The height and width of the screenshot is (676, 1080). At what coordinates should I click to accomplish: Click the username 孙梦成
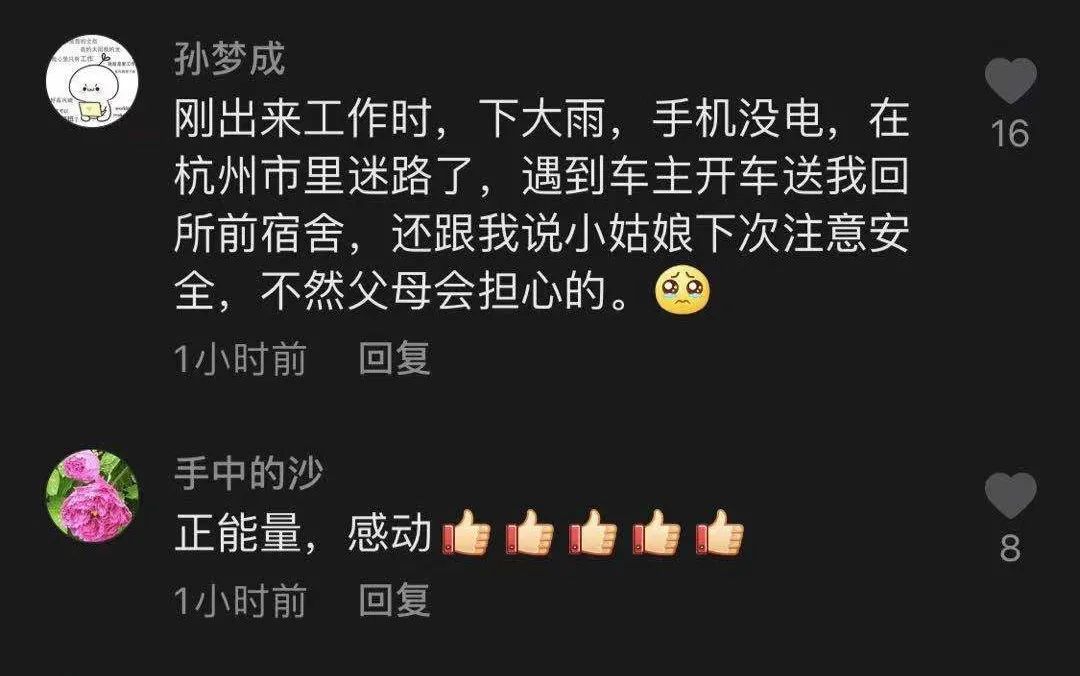pos(229,59)
